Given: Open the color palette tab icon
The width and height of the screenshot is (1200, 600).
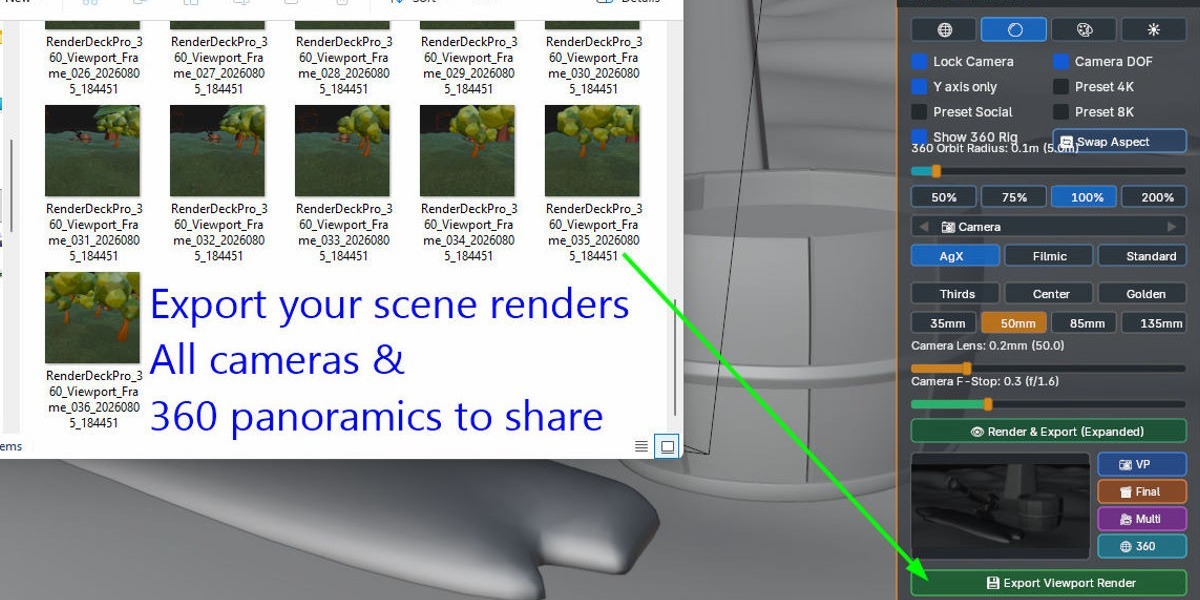Looking at the screenshot, I should tap(1084, 30).
